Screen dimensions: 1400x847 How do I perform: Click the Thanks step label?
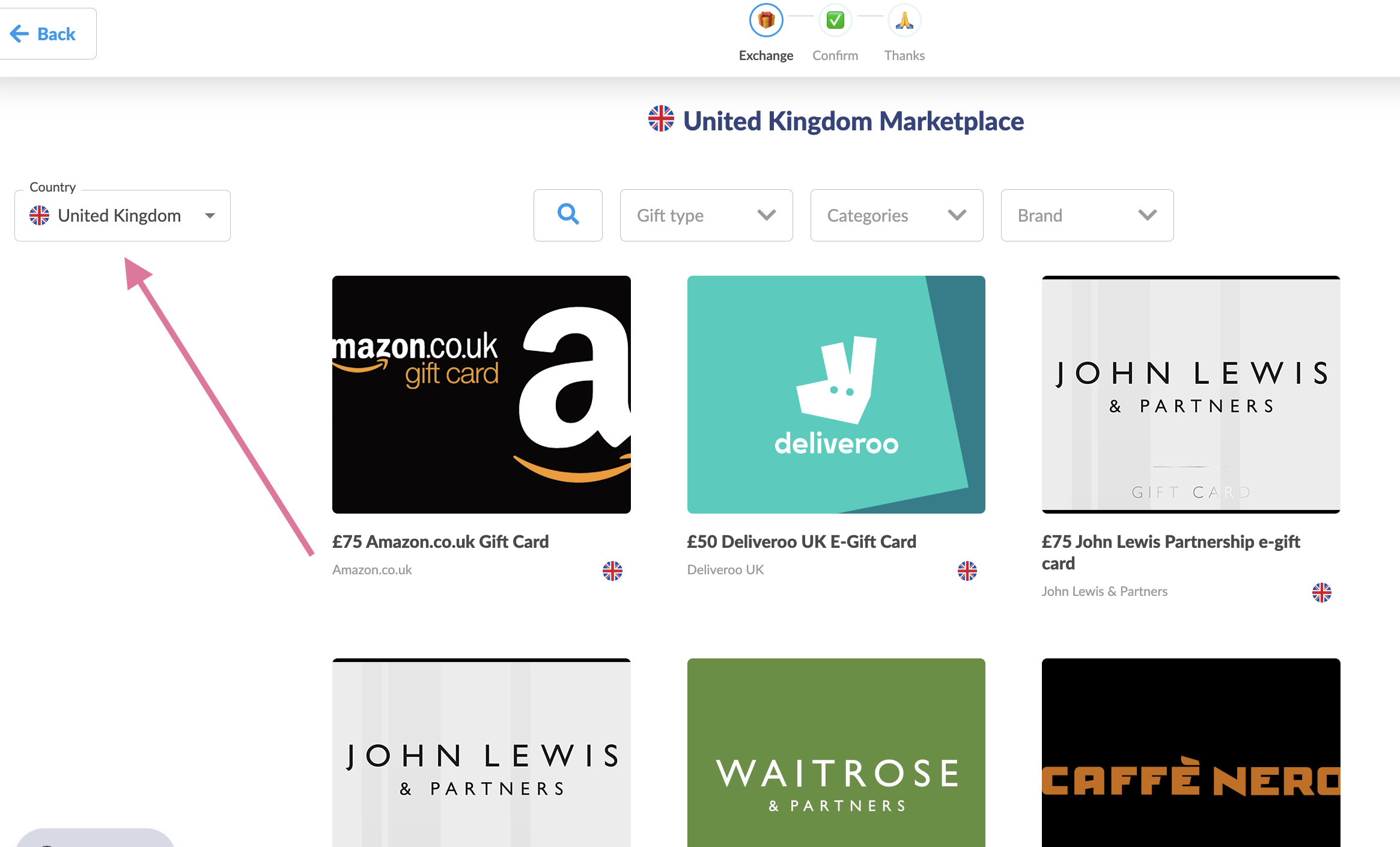(904, 55)
